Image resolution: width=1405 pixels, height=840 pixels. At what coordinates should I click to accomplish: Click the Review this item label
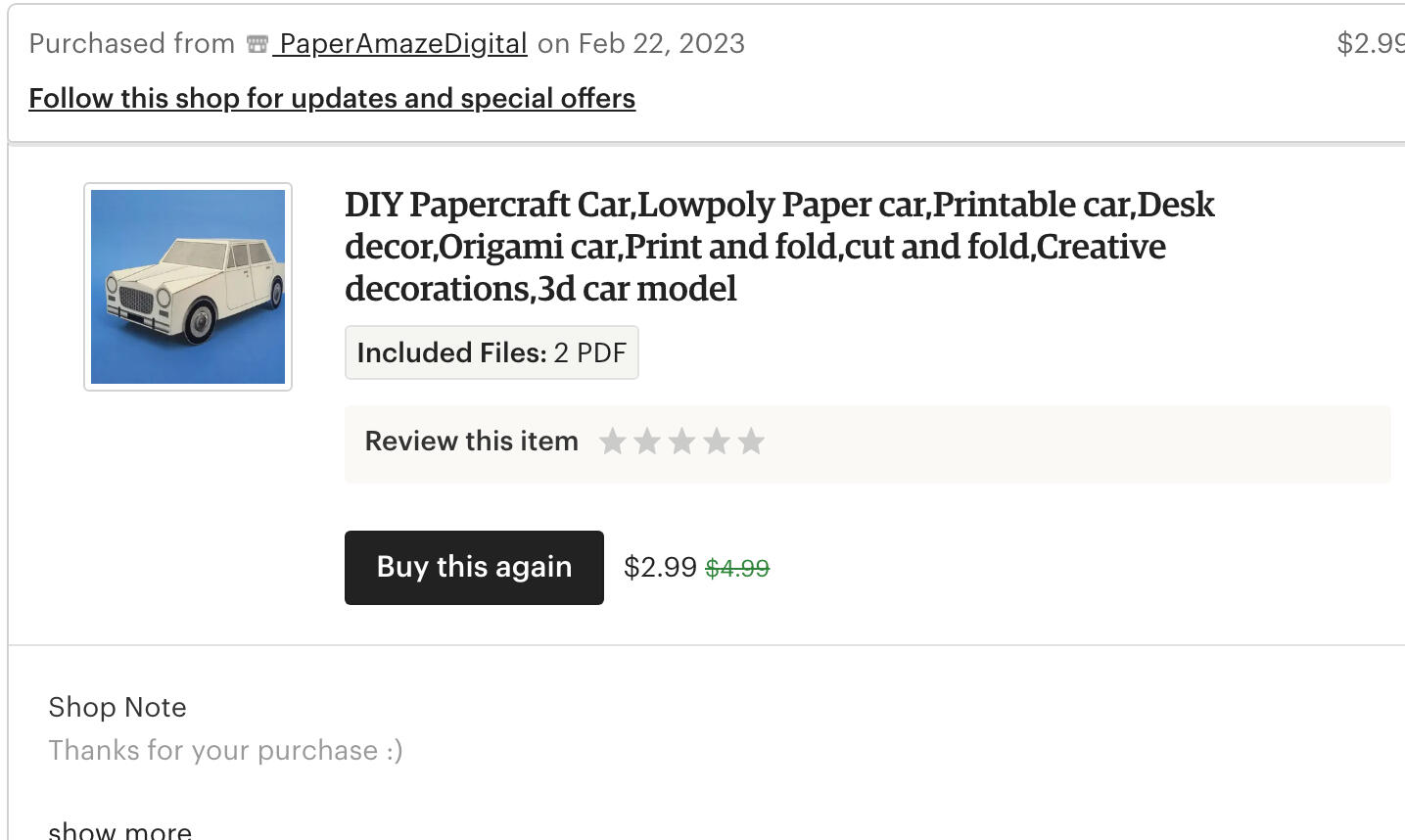pos(471,442)
